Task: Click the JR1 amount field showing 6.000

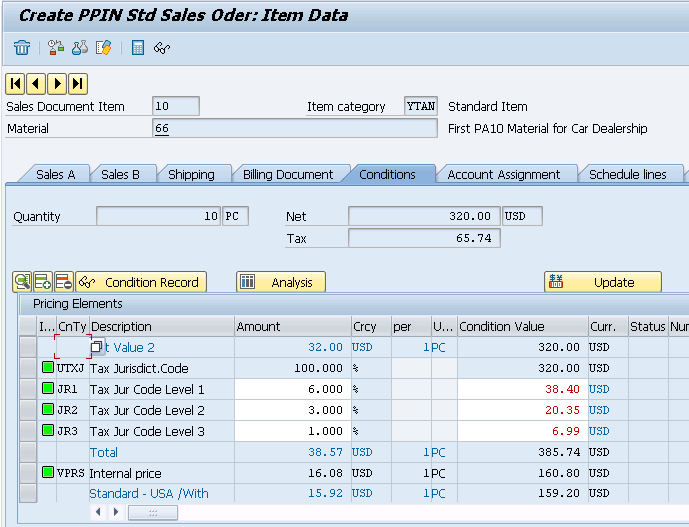Action: point(290,389)
